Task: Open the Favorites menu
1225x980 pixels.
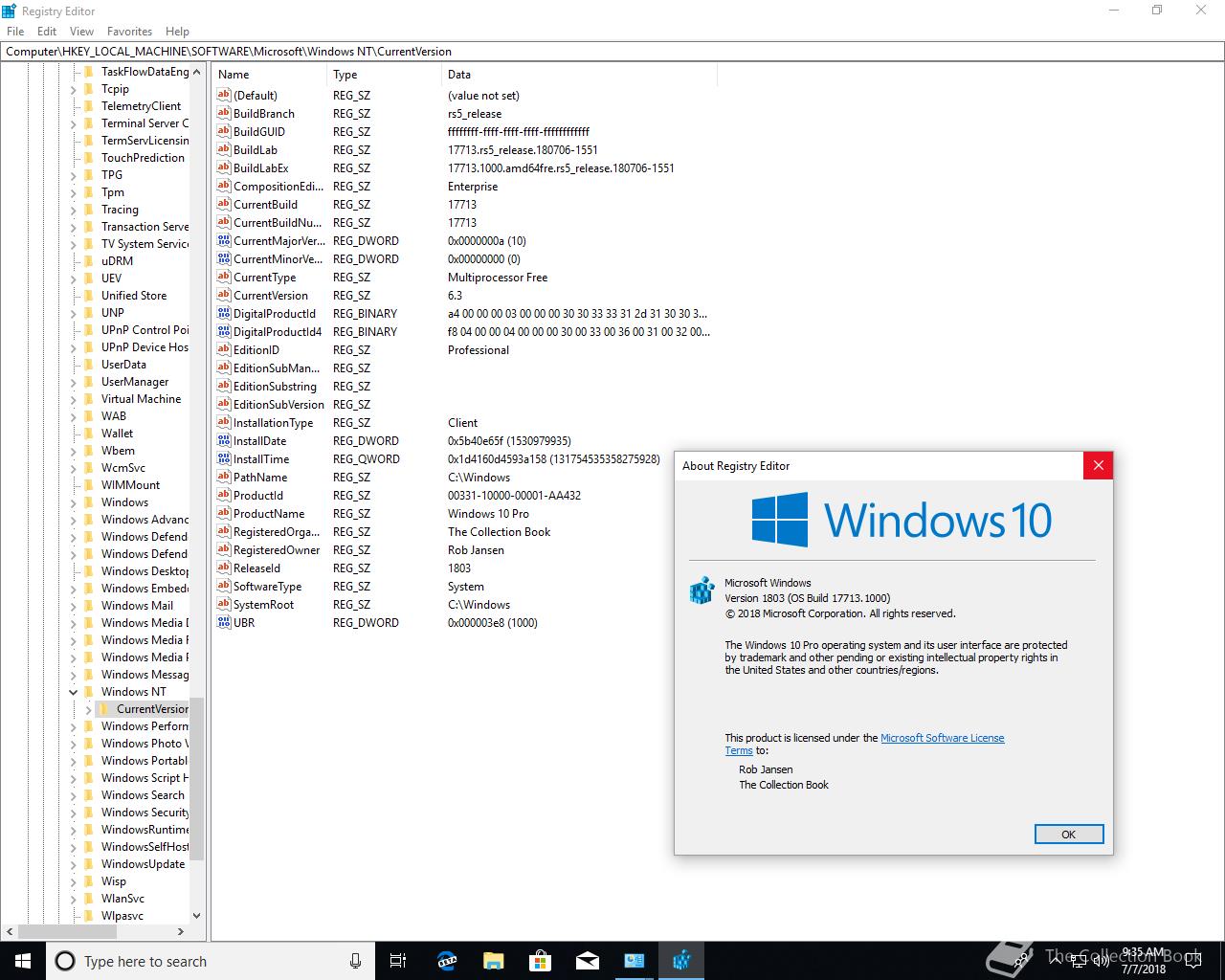Action: click(129, 32)
